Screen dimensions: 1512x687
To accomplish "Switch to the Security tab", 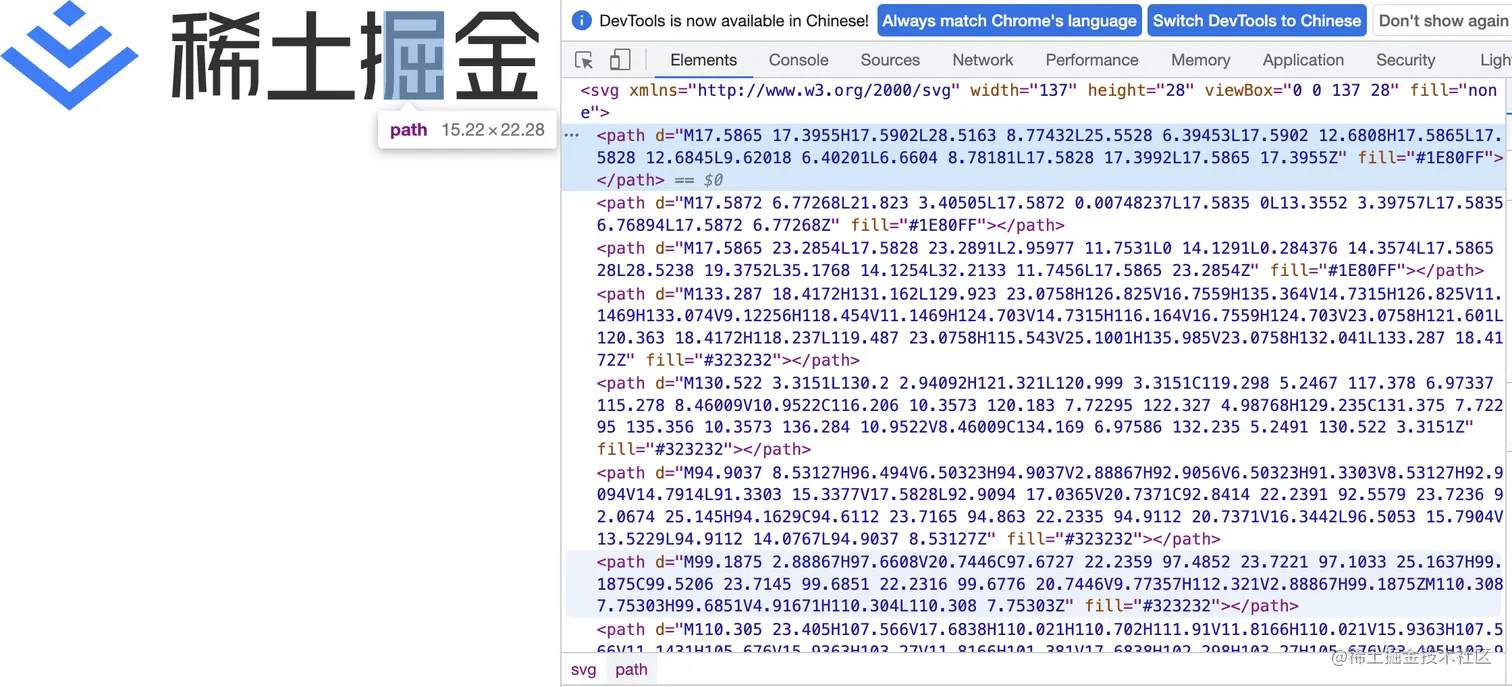I will 1405,60.
